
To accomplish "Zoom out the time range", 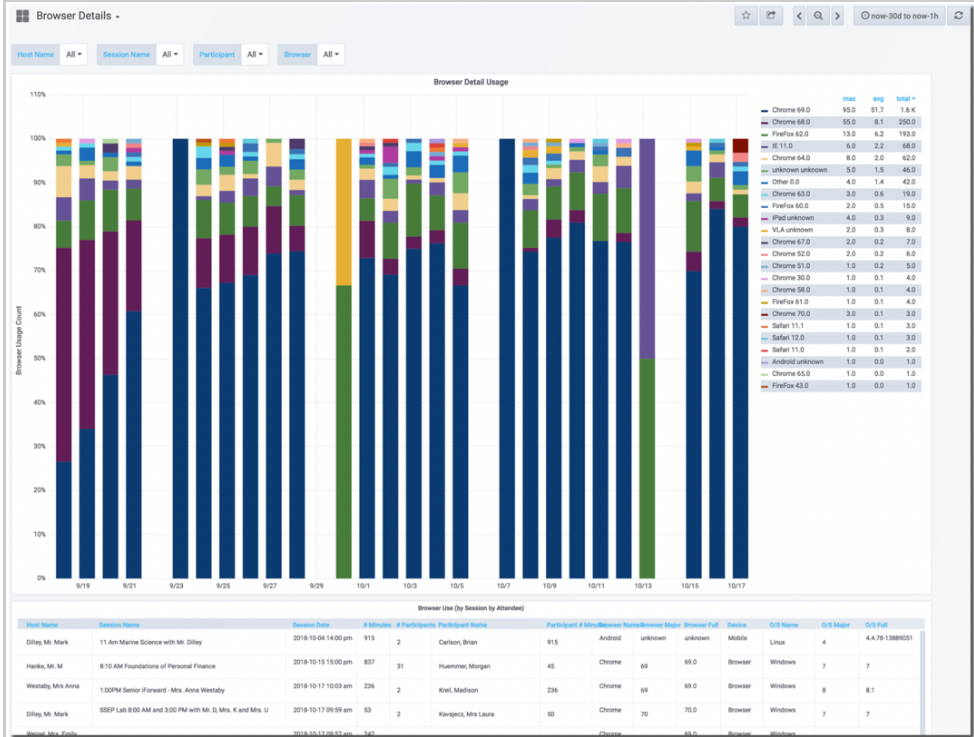I will [x=818, y=16].
